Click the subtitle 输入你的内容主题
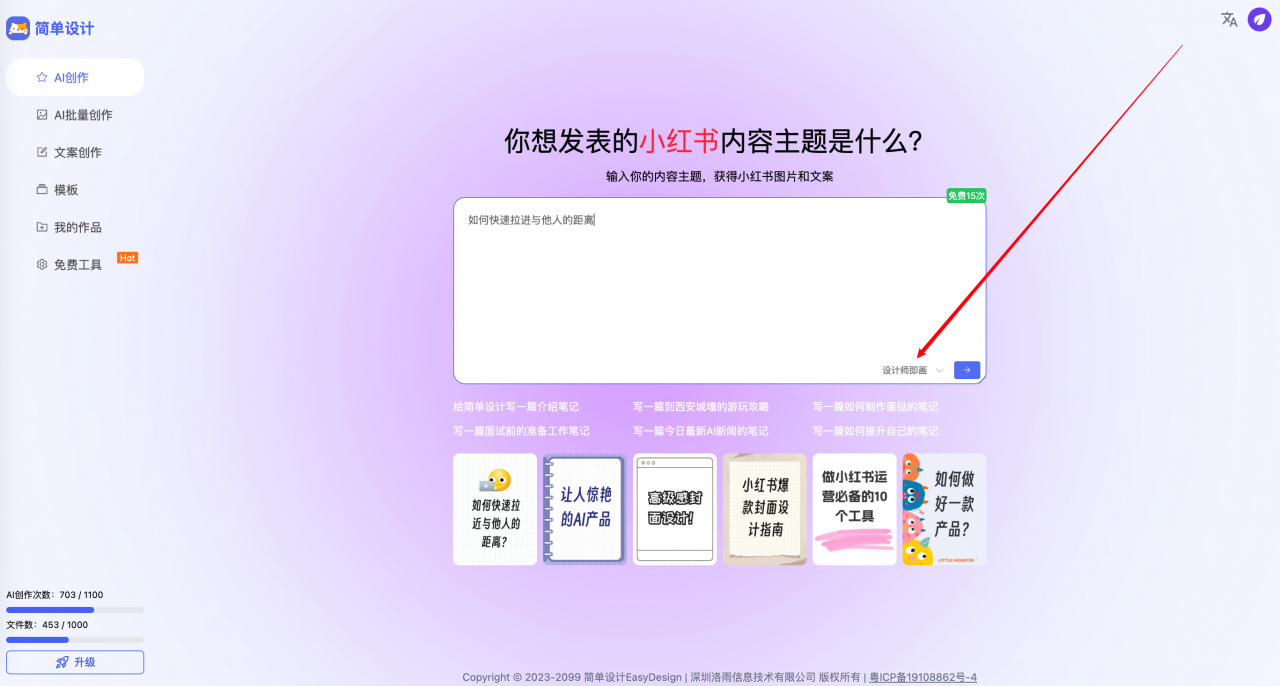Screen dimensions: 1280x686 tap(719, 176)
